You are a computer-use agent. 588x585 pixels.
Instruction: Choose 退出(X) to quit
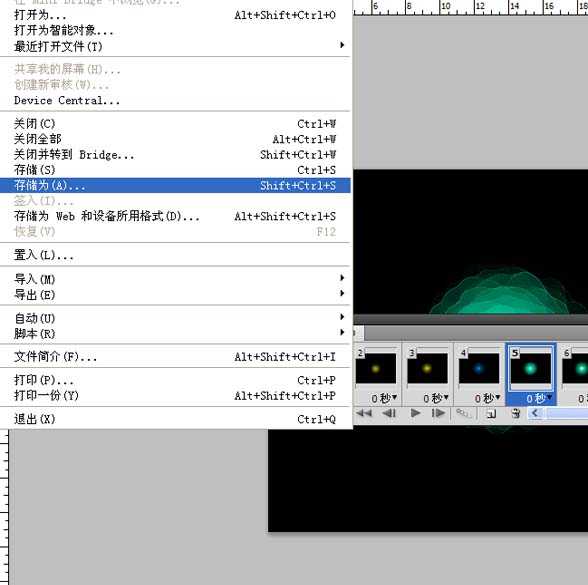tap(176, 419)
